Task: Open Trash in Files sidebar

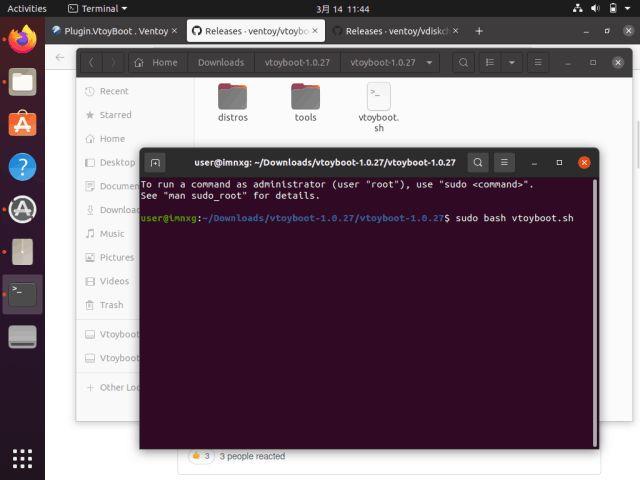Action: pos(104,305)
